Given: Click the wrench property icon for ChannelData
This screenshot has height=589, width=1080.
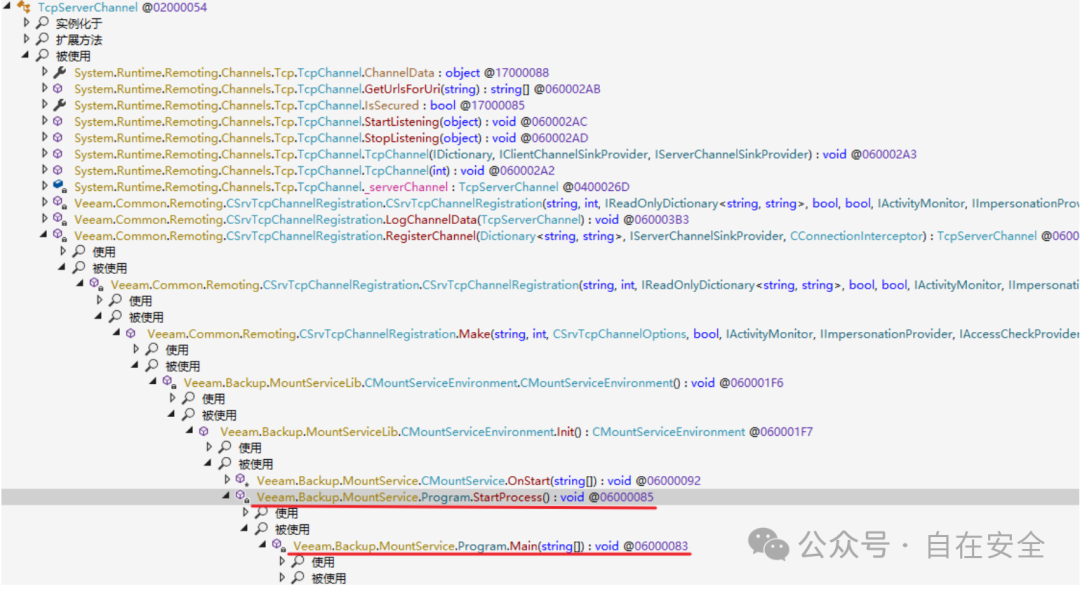Looking at the screenshot, I should [x=60, y=72].
